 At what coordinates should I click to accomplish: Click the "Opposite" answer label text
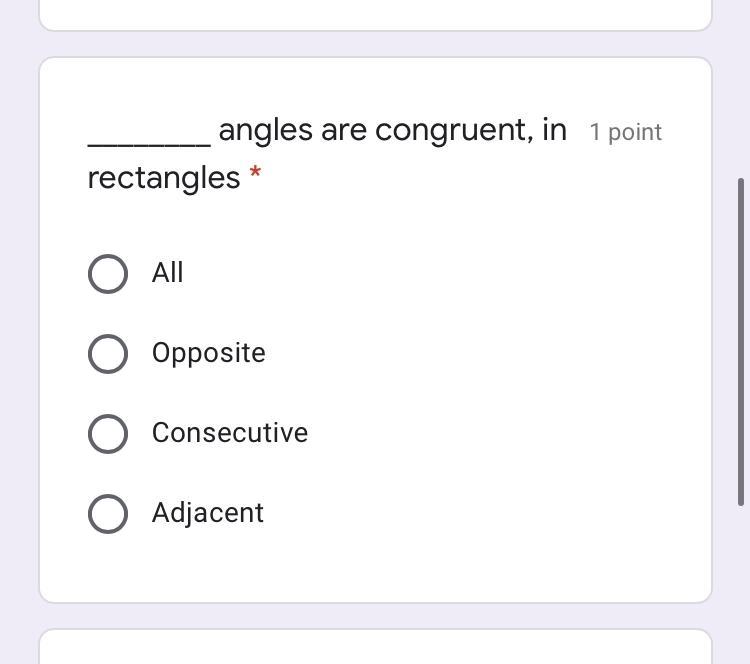click(x=208, y=353)
